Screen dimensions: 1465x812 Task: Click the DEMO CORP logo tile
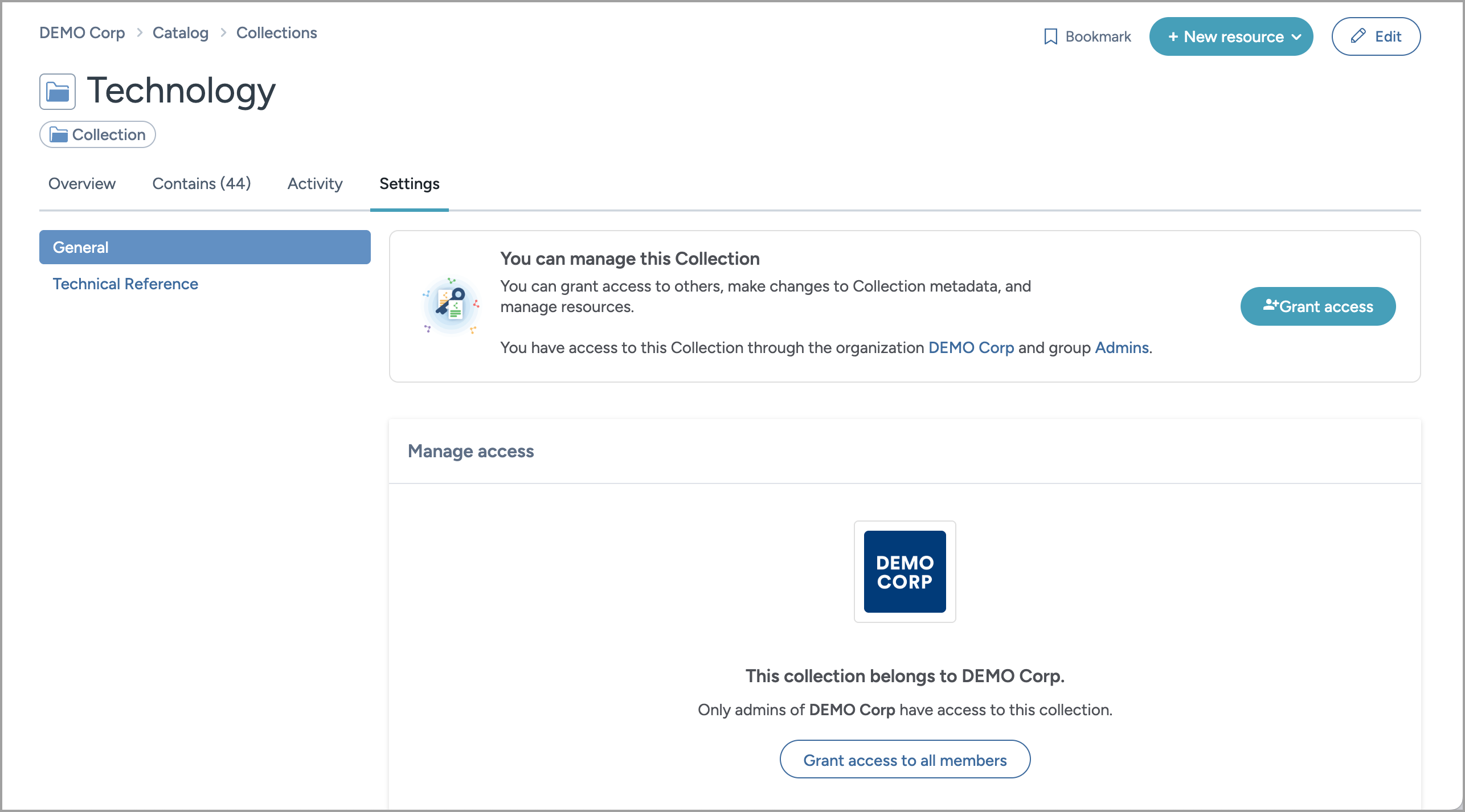(x=905, y=572)
